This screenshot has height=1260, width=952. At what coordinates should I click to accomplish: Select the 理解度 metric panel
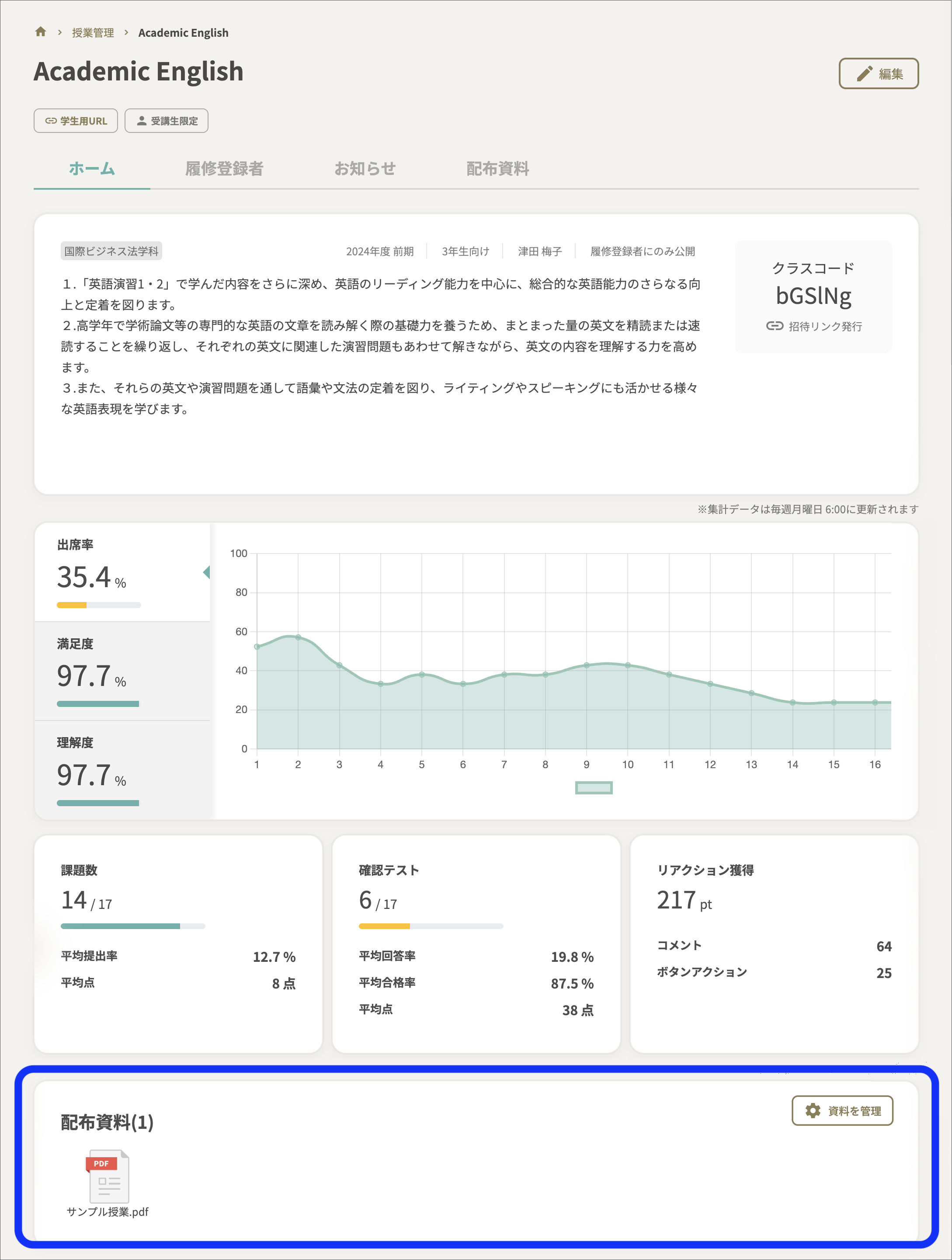tap(122, 769)
